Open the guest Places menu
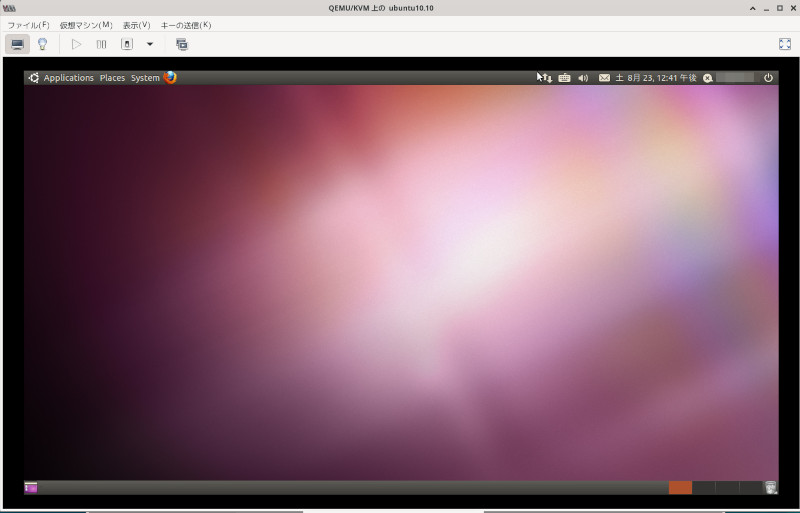 click(x=112, y=78)
